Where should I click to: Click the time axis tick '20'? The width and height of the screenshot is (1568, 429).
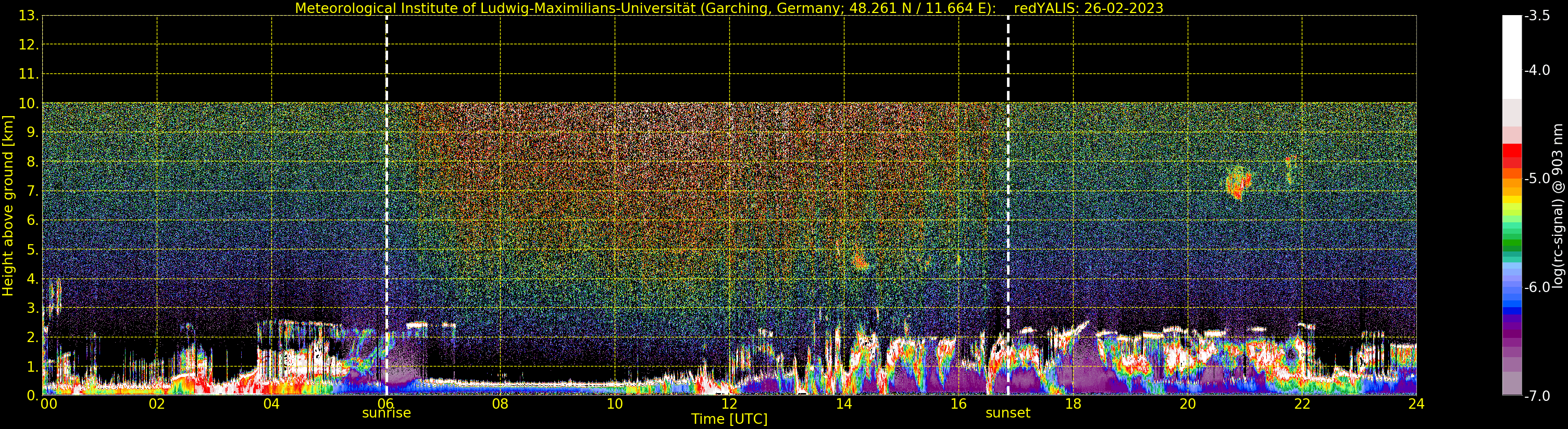[x=1188, y=404]
